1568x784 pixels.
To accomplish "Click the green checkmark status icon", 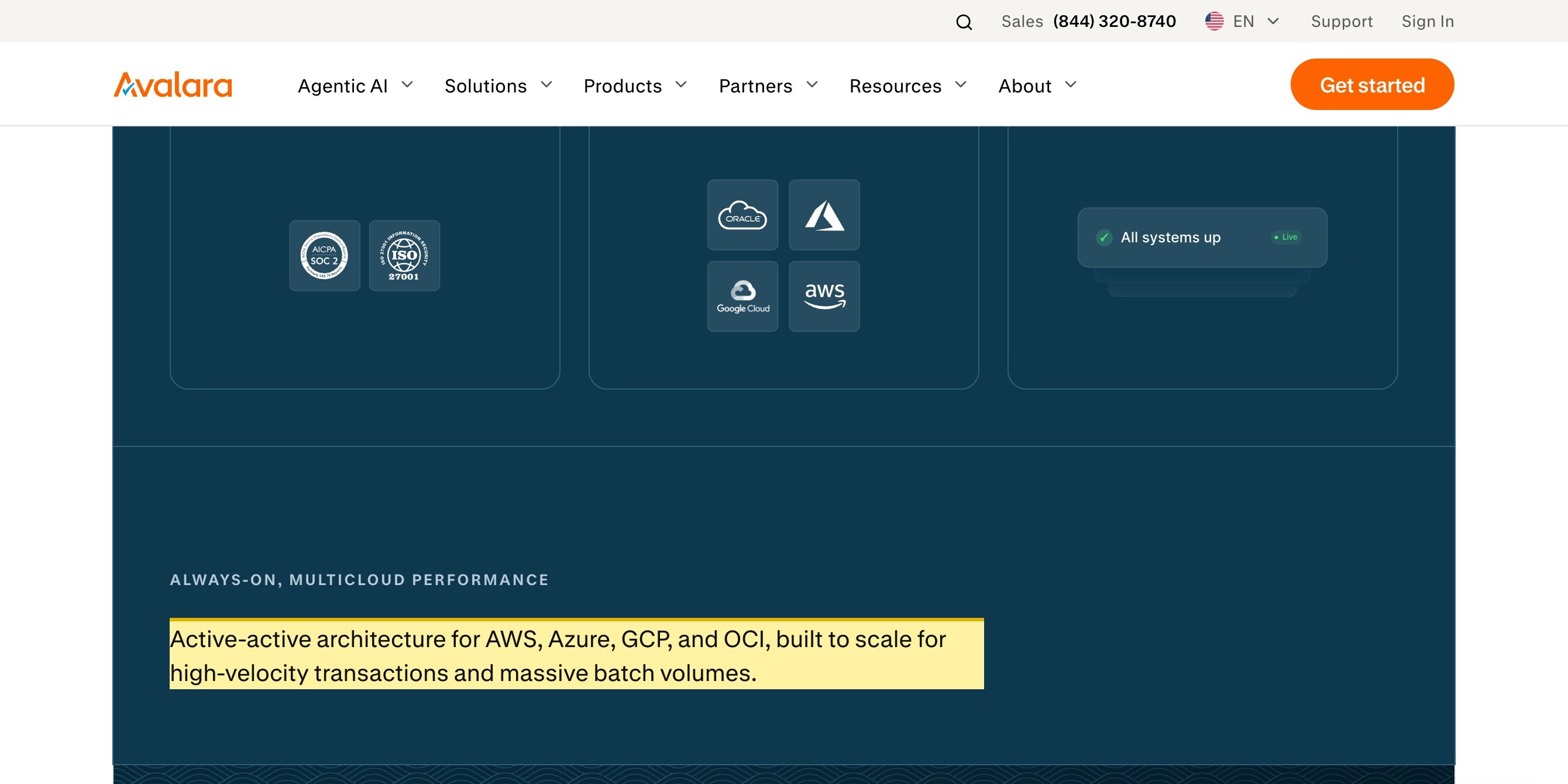I will 1103,238.
